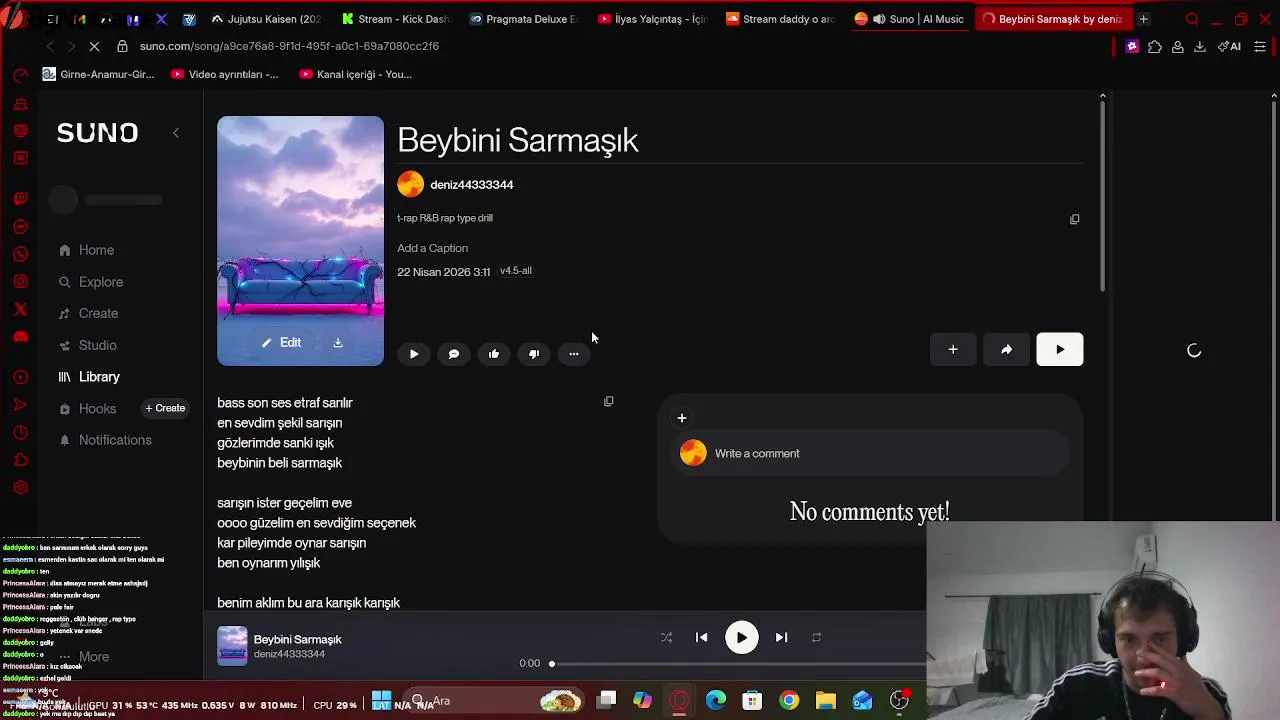Click the plus icon above comment box
The width and height of the screenshot is (1280, 720).
click(x=682, y=418)
